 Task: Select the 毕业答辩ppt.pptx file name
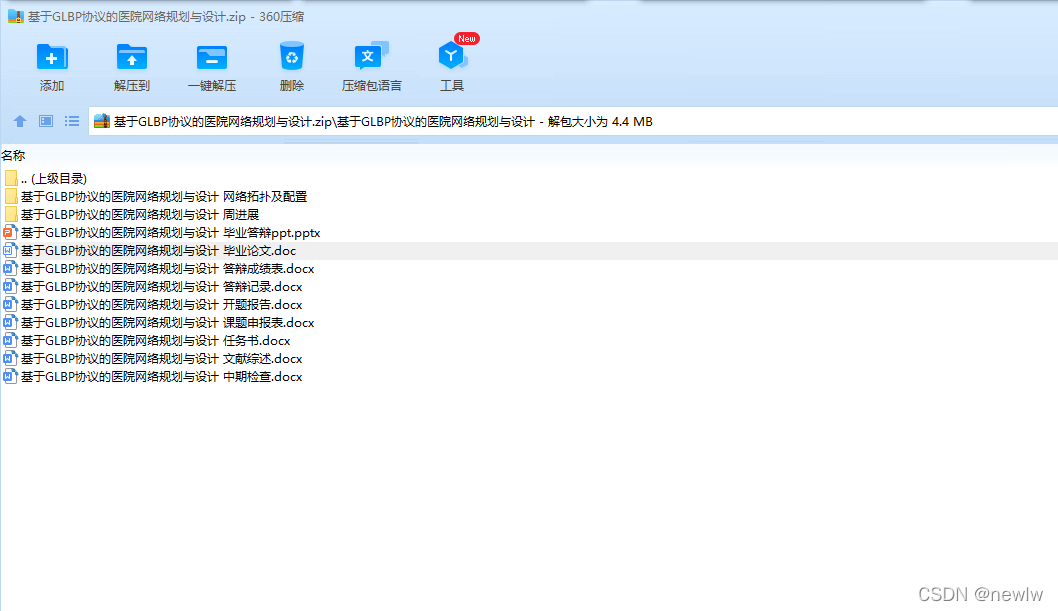pos(170,233)
